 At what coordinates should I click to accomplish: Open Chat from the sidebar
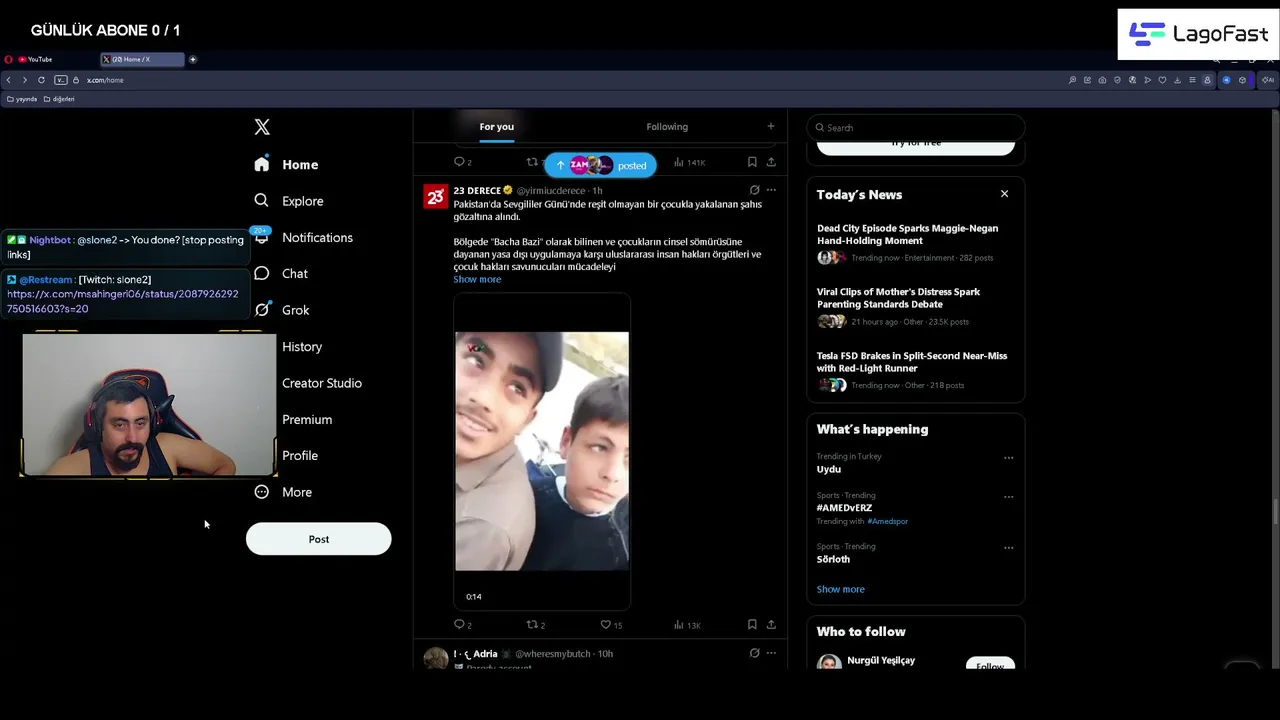(281, 274)
